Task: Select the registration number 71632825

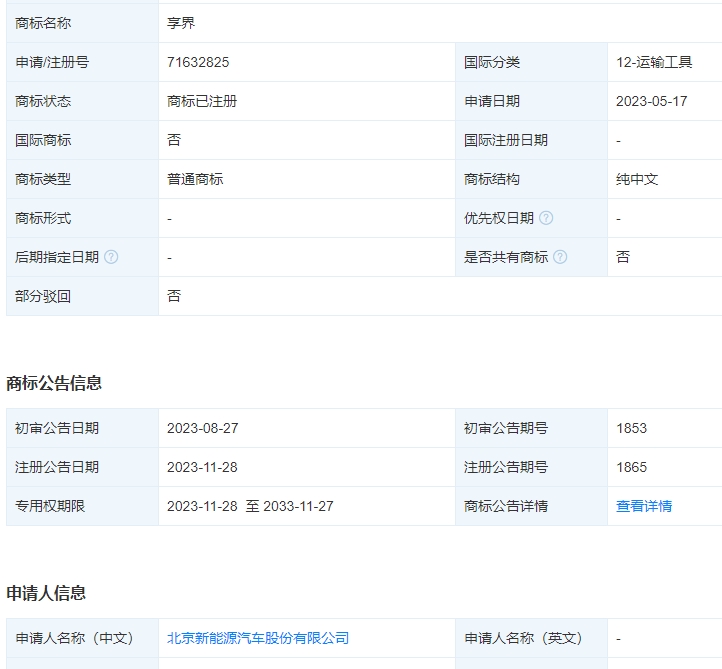Action: coord(198,62)
